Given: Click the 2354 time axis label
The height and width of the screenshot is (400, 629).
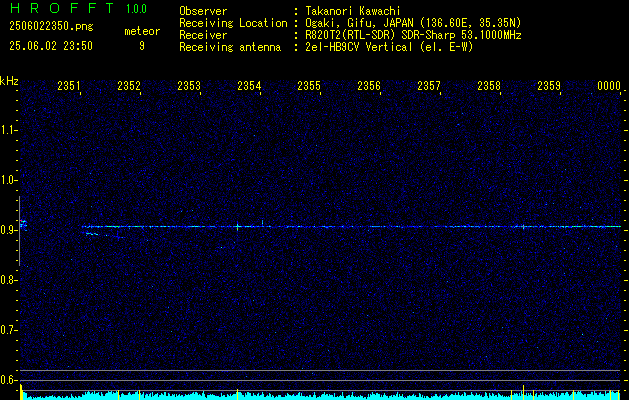Looking at the screenshot, I should click(249, 86).
